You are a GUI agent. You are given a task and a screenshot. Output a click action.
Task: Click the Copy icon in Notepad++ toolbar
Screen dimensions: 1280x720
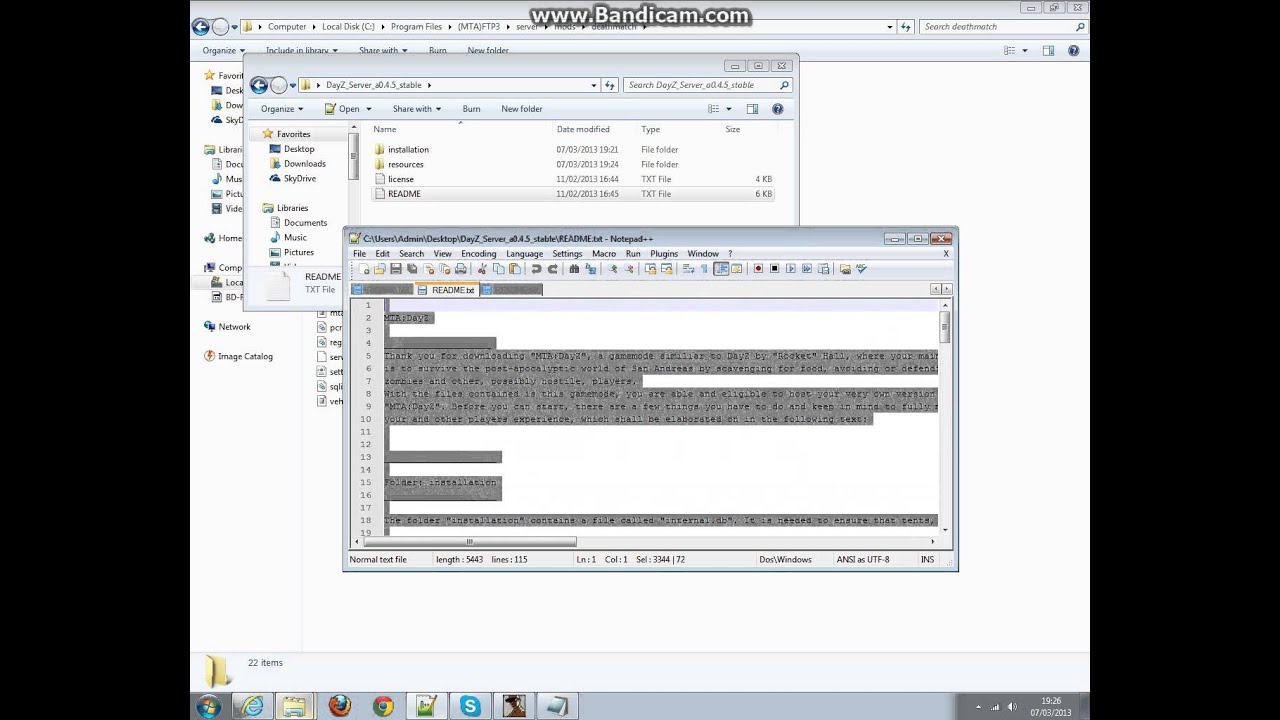pyautogui.click(x=499, y=269)
